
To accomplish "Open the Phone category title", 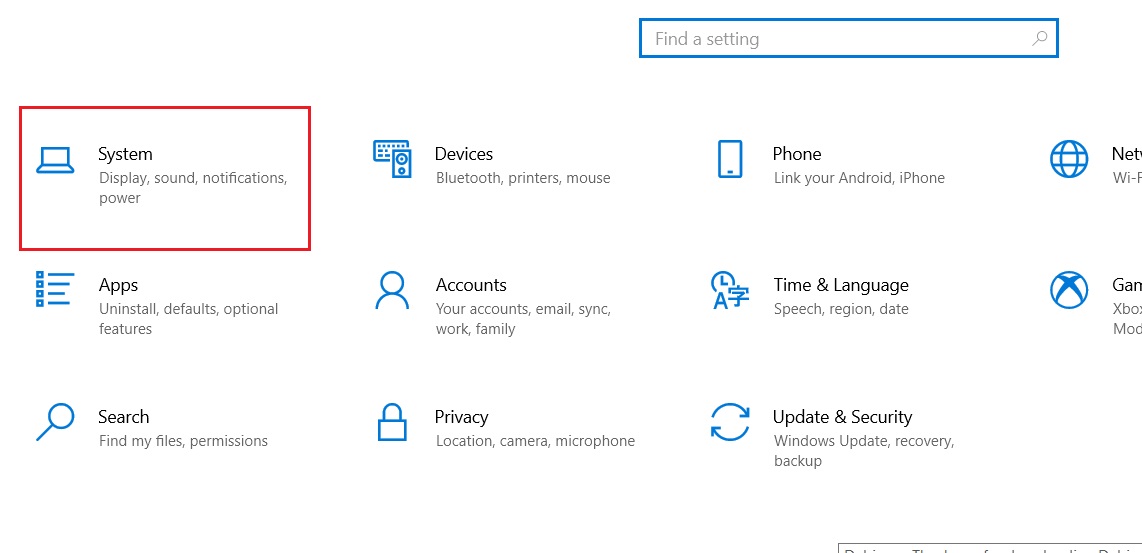I will pyautogui.click(x=797, y=154).
